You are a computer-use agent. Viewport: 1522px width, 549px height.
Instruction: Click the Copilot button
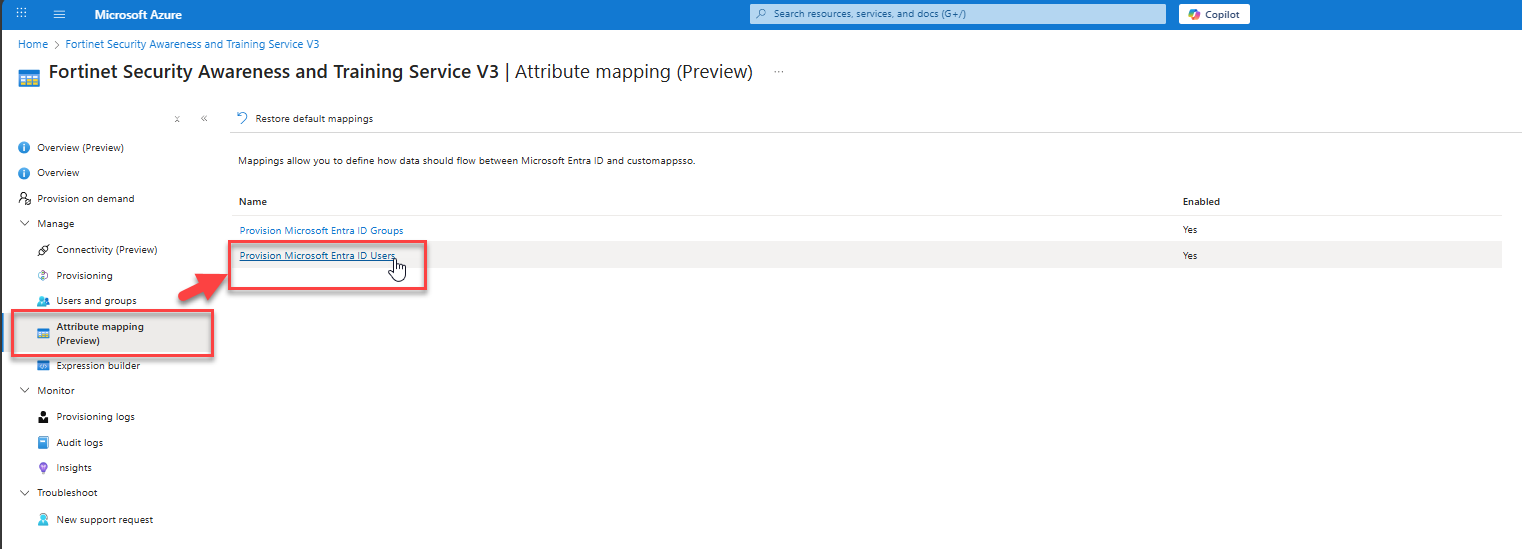click(1214, 14)
